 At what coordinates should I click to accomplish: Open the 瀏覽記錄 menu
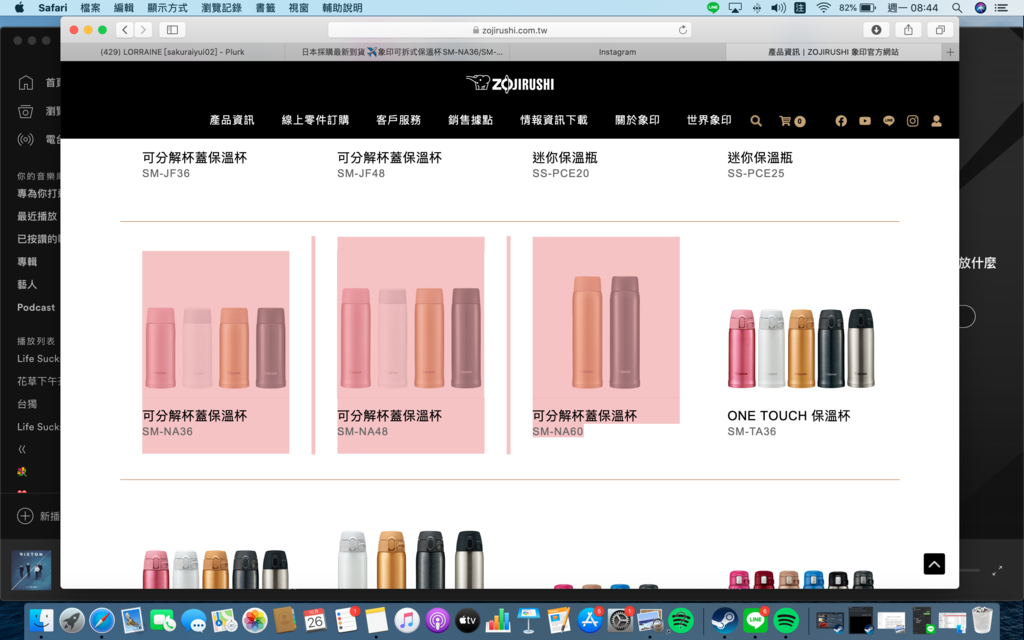[221, 8]
